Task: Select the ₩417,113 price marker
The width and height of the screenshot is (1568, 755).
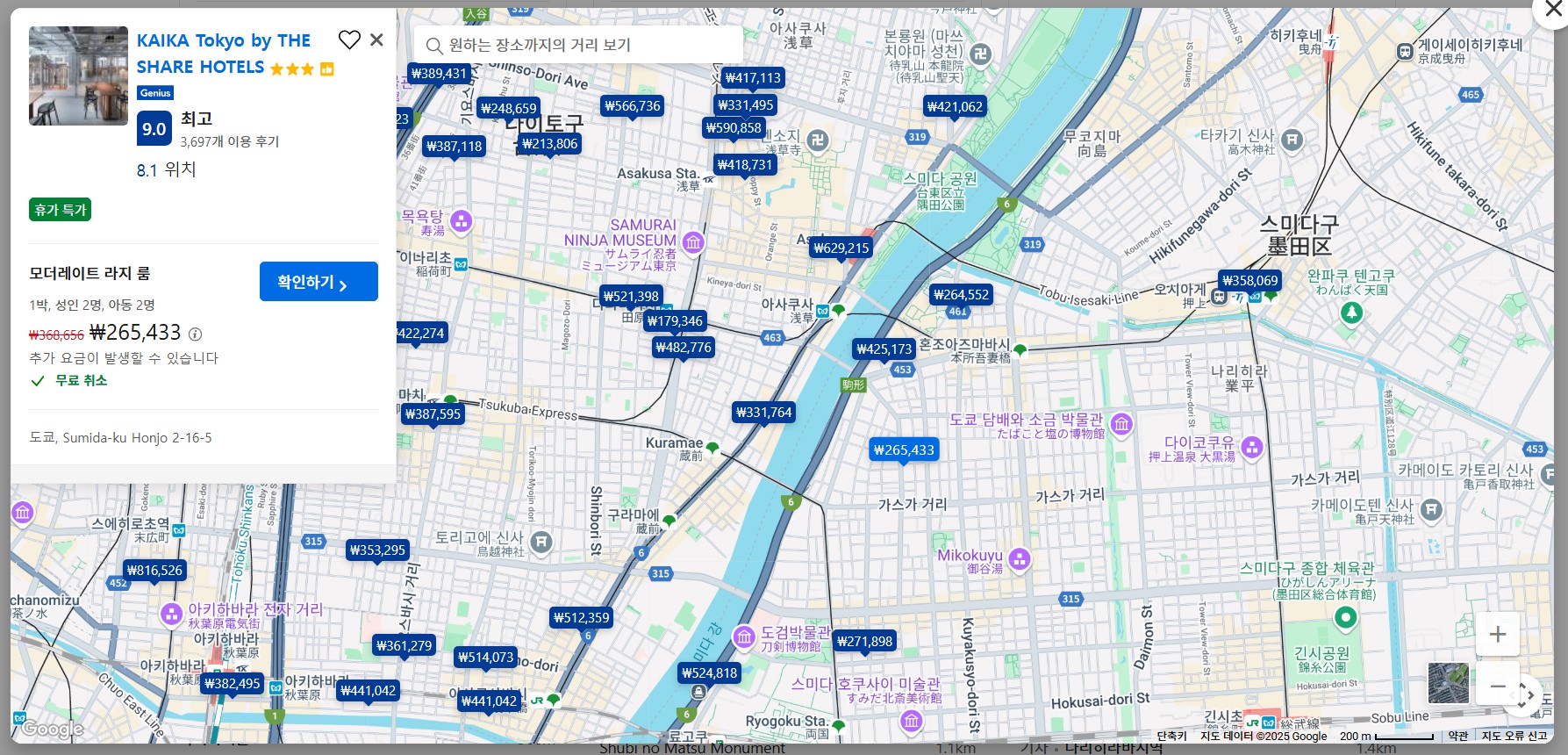Action: tap(753, 77)
